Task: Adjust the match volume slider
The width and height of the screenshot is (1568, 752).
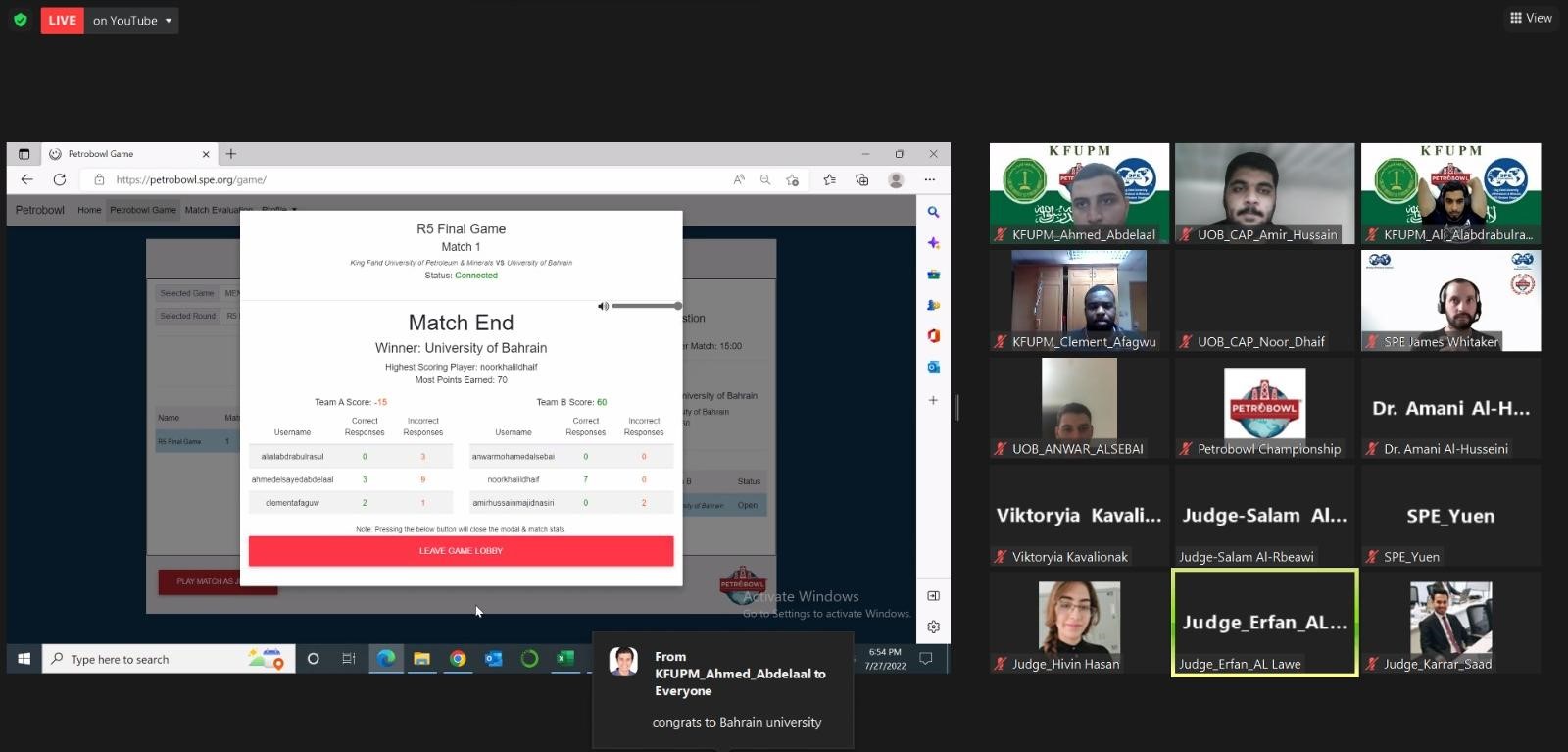Action: [645, 306]
